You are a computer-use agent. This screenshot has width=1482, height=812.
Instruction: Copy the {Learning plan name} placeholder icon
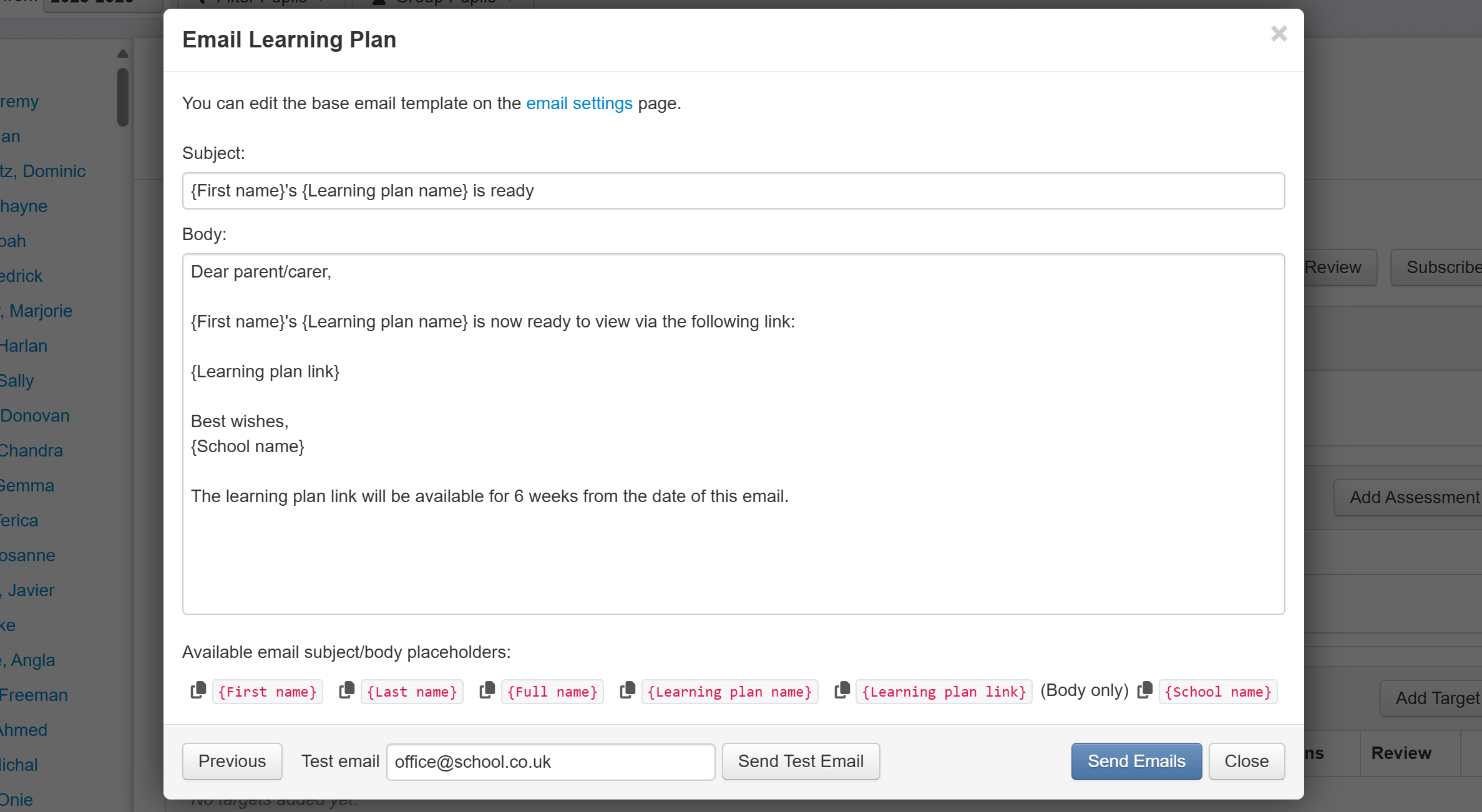(x=628, y=690)
